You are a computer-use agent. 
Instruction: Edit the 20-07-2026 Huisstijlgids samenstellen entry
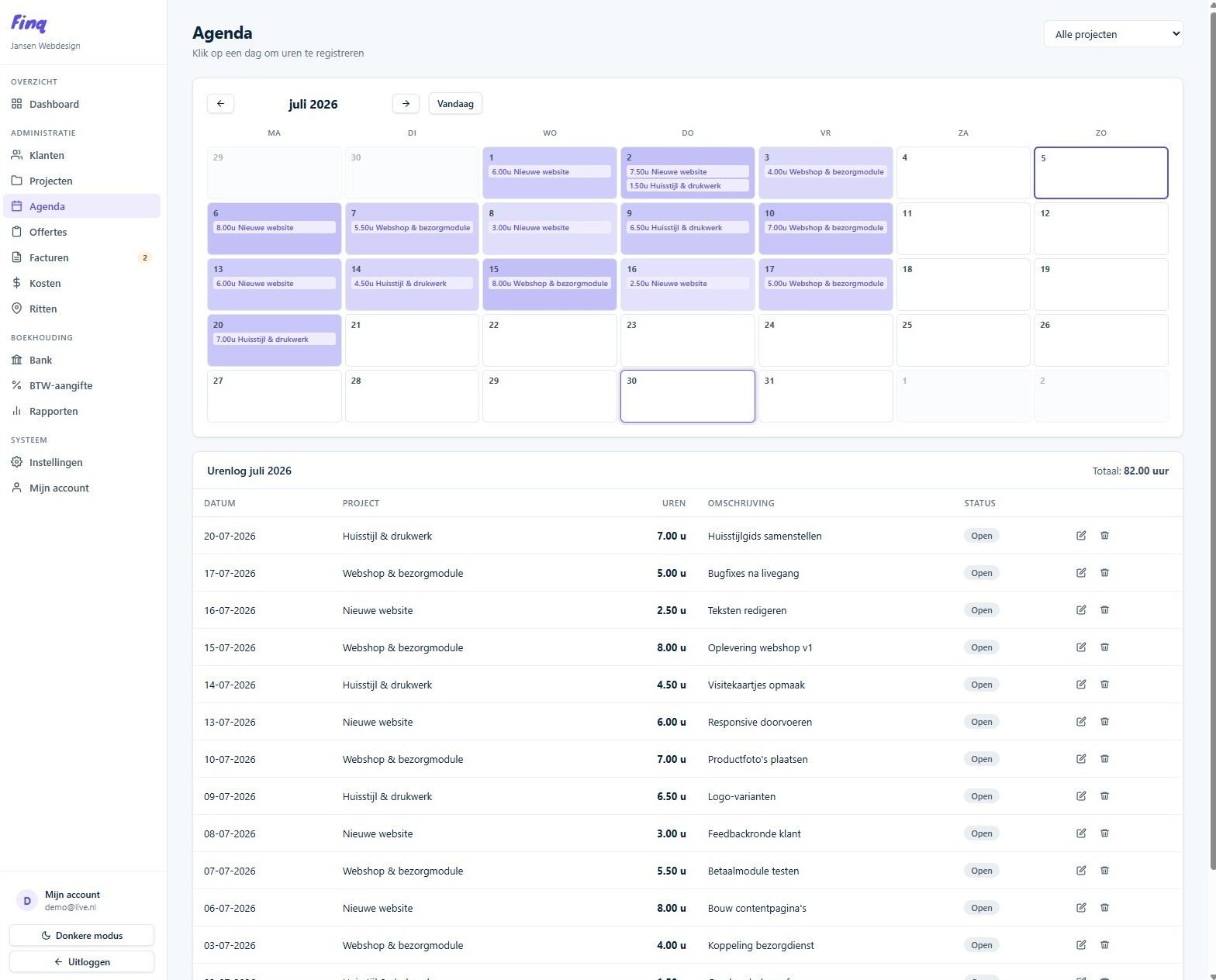[x=1081, y=536]
